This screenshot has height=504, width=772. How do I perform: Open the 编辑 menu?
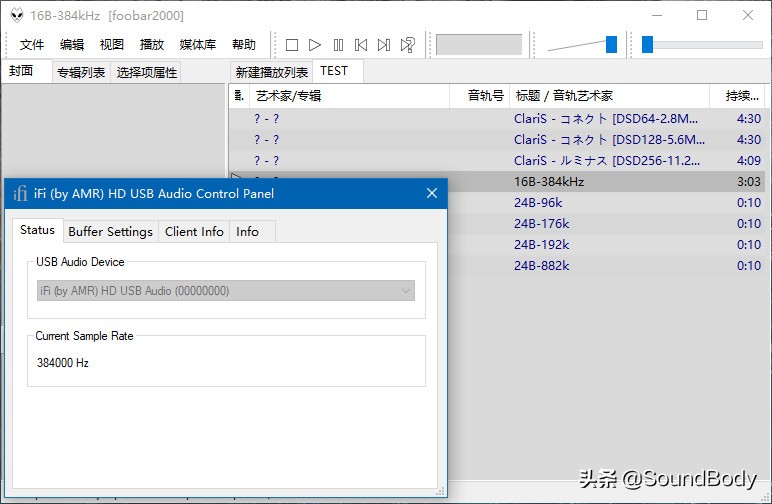(x=72, y=45)
